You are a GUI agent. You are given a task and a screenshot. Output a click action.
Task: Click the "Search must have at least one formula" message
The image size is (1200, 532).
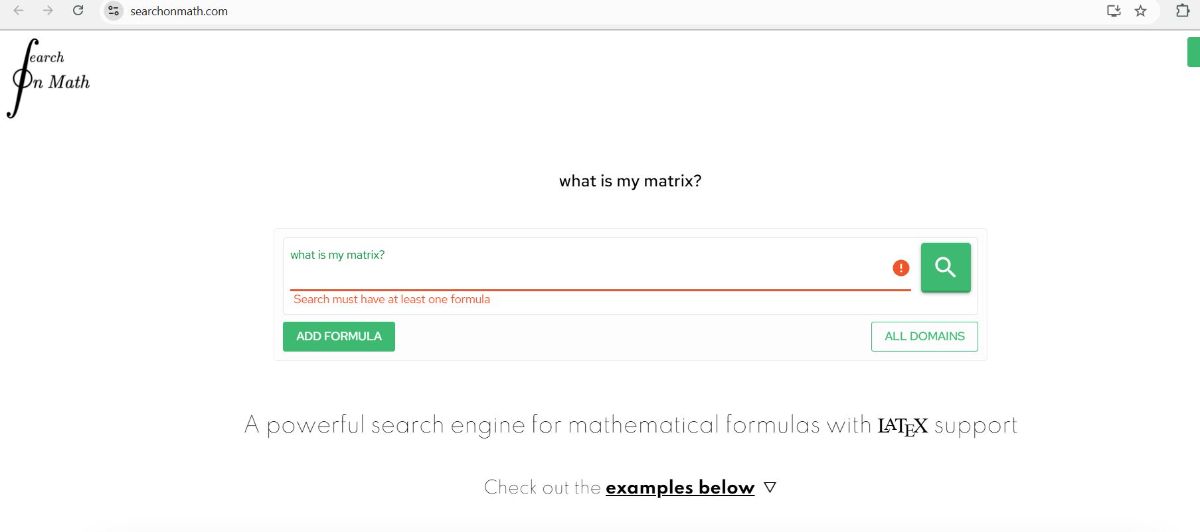(392, 299)
